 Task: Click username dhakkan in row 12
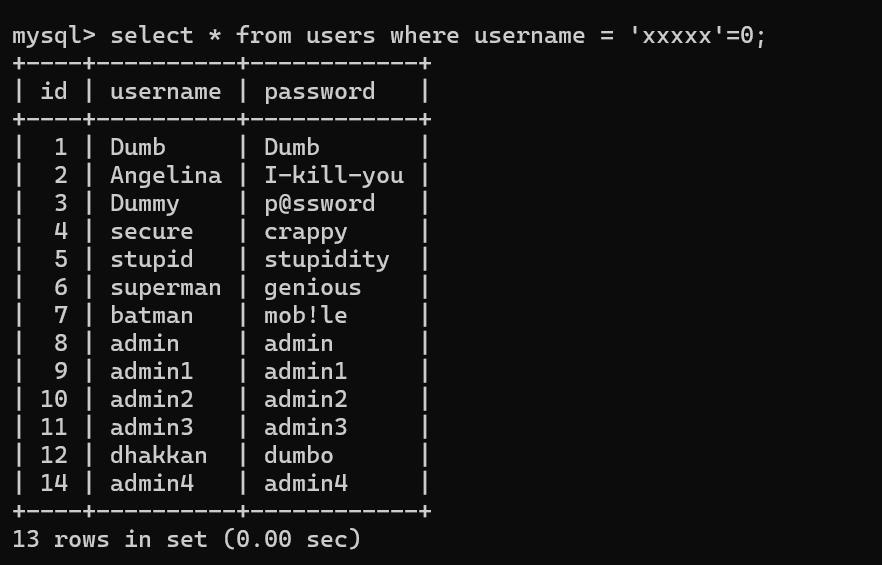[x=159, y=455]
